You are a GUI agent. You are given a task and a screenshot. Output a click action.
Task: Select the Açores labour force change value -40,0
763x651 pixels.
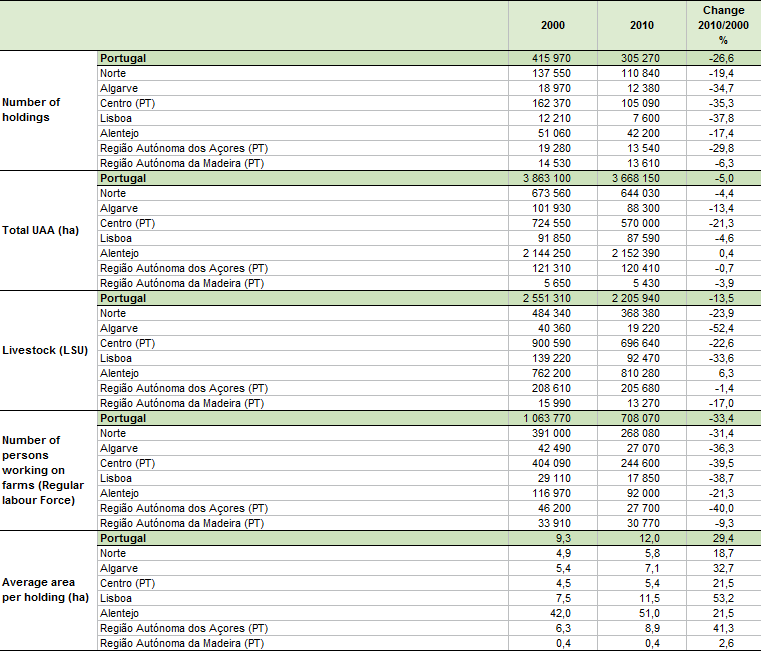click(x=723, y=508)
